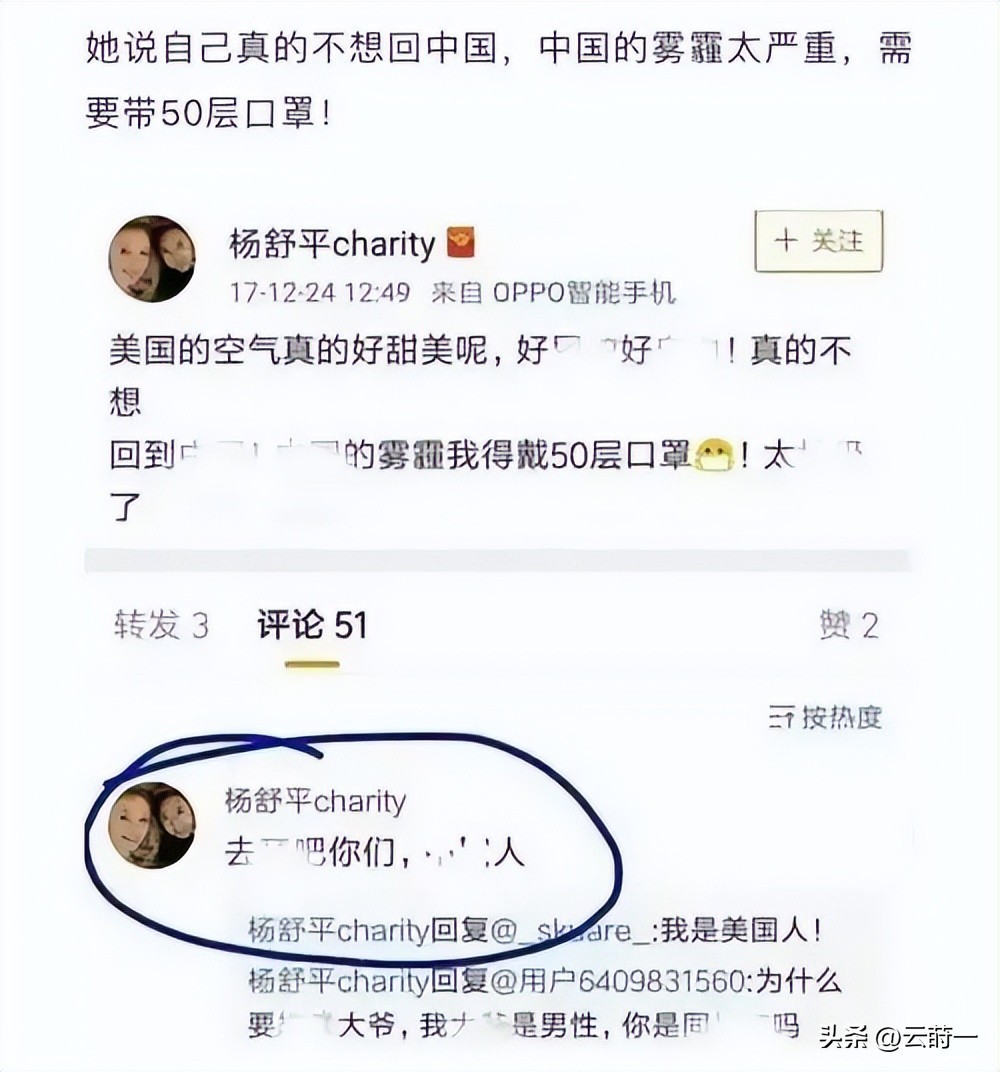Tap the post timestamp 17-12-24 12:49
The width and height of the screenshot is (1000, 1072).
(x=319, y=293)
